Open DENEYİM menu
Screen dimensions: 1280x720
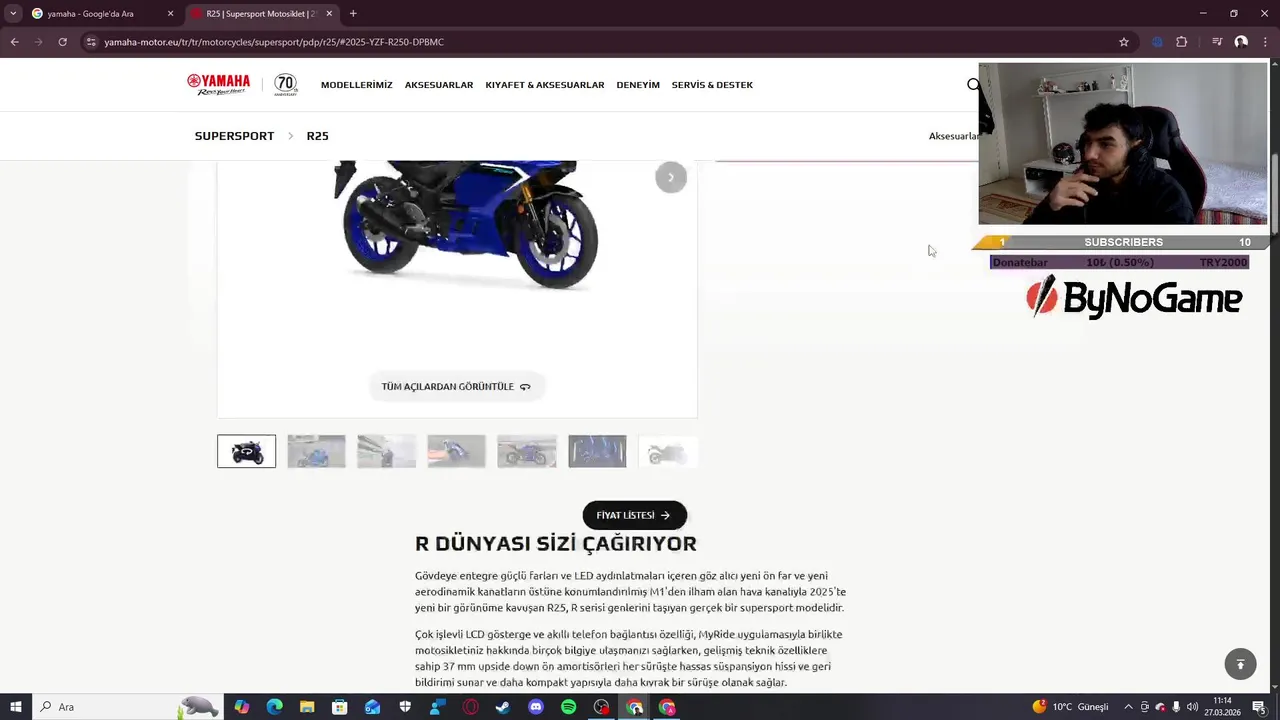(638, 85)
